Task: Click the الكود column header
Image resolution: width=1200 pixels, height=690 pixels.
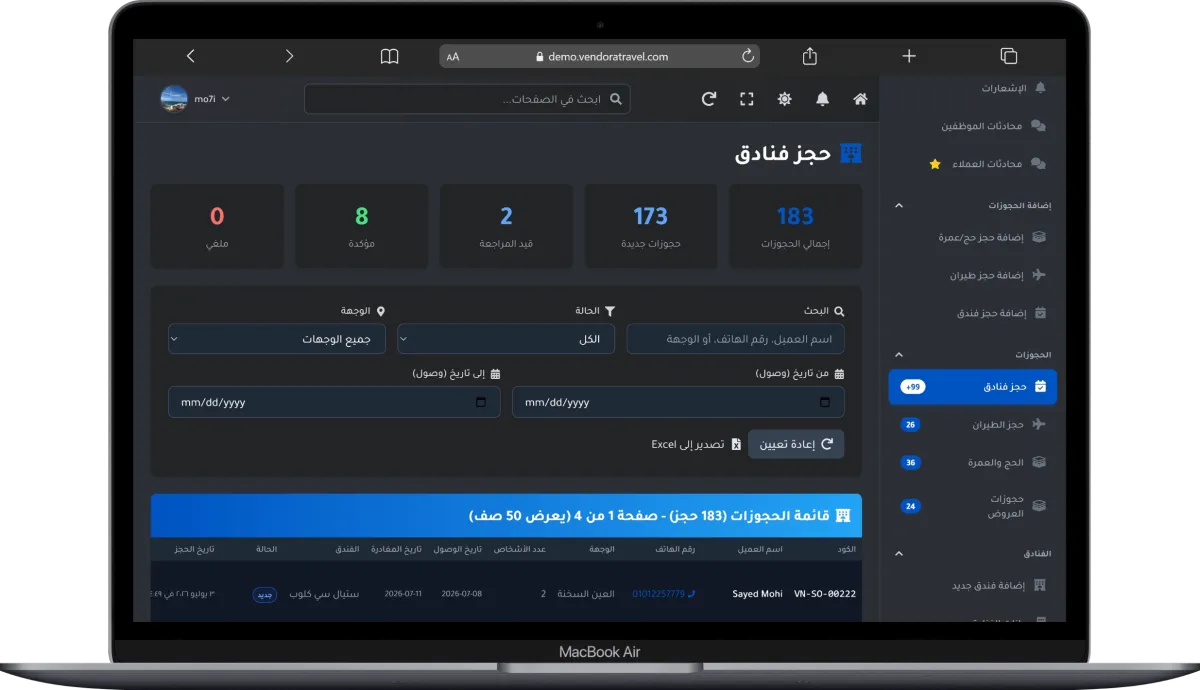Action: click(x=846, y=549)
